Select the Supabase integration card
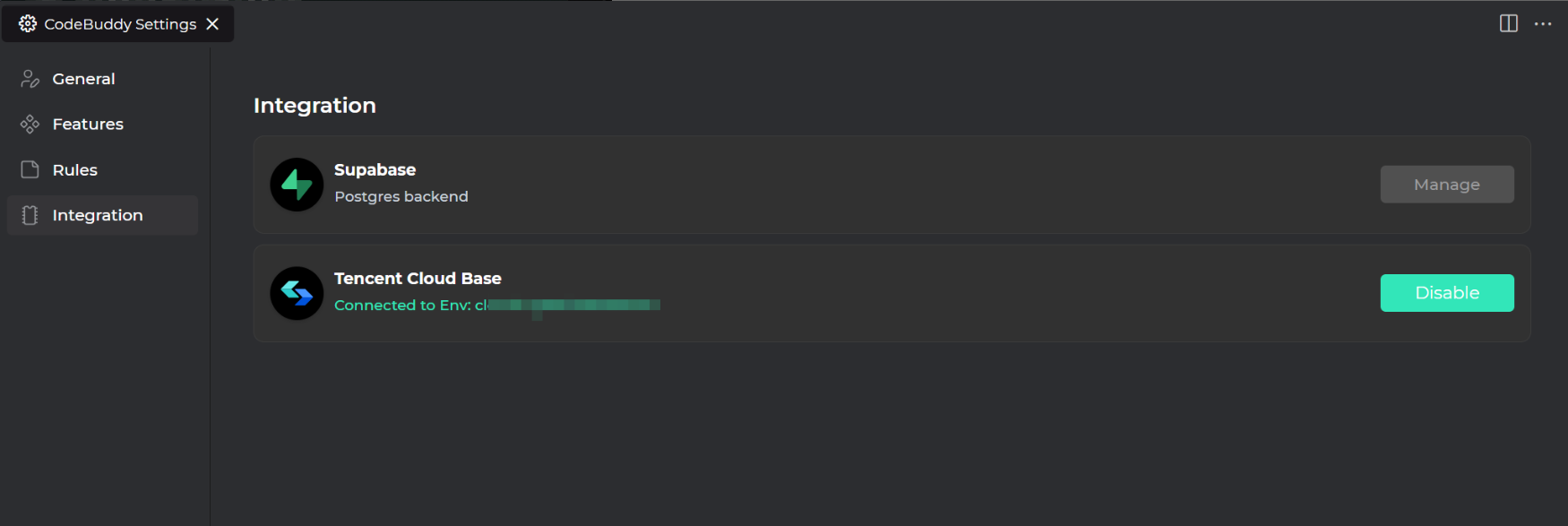The width and height of the screenshot is (1568, 526). click(x=806, y=185)
